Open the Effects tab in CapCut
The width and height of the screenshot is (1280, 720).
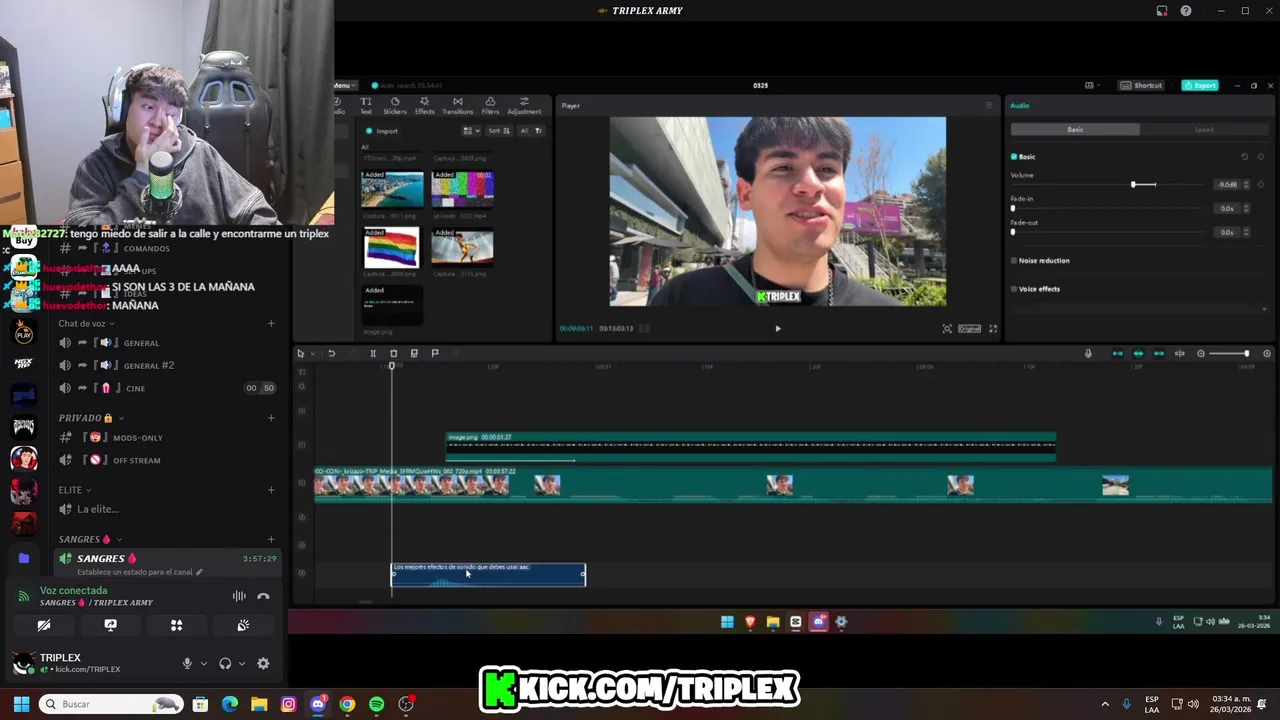pos(425,105)
